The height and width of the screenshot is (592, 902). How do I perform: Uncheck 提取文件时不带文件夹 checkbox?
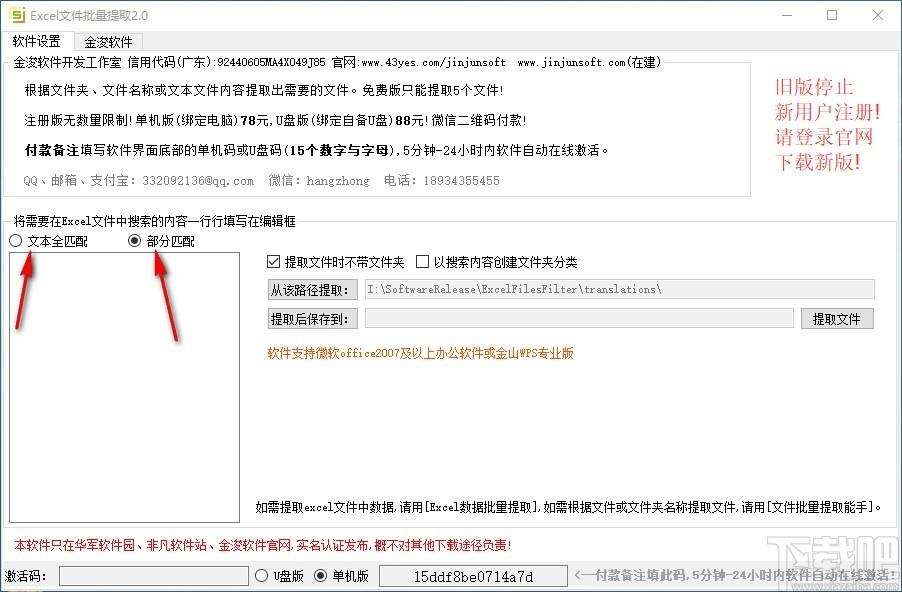pos(335,262)
